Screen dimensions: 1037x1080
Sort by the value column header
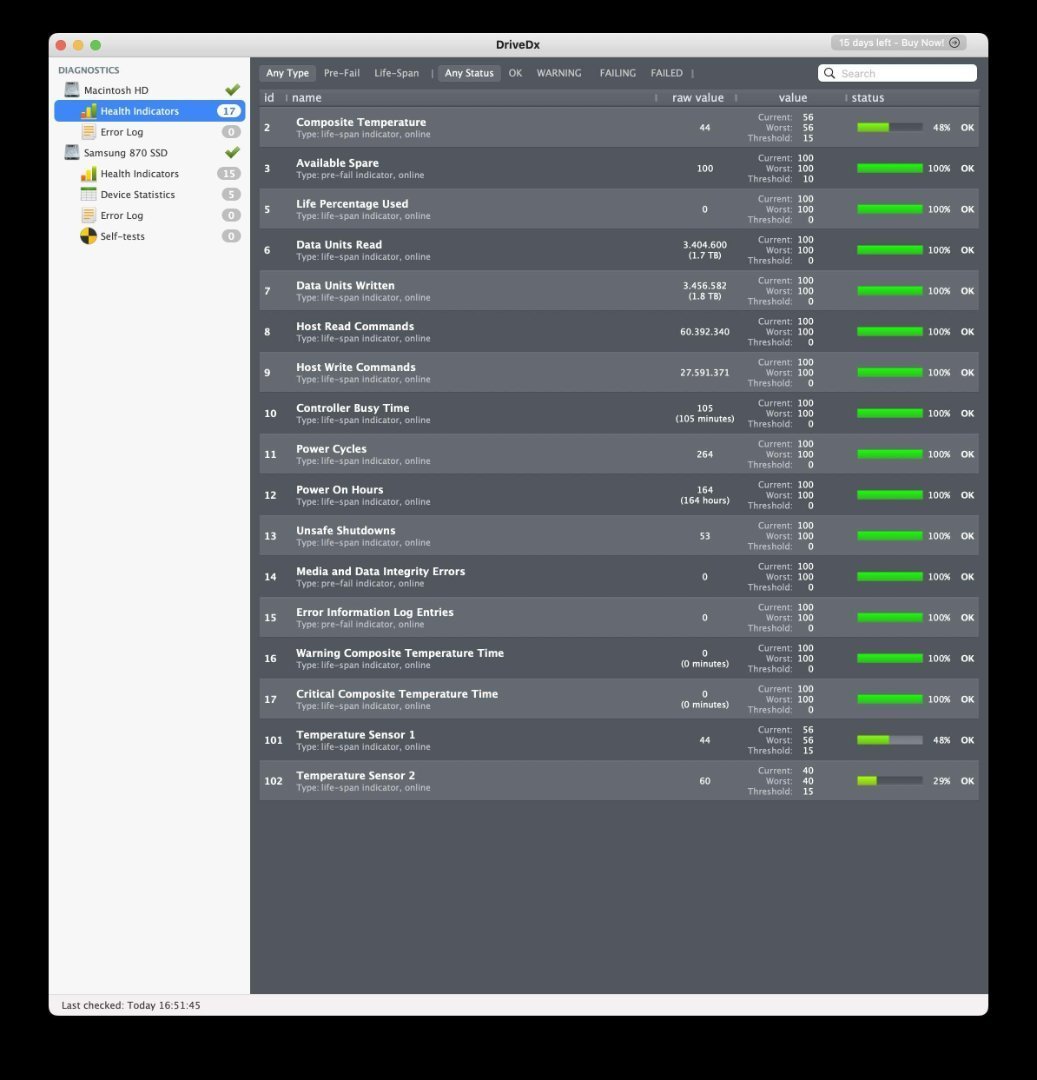pyautogui.click(x=793, y=98)
